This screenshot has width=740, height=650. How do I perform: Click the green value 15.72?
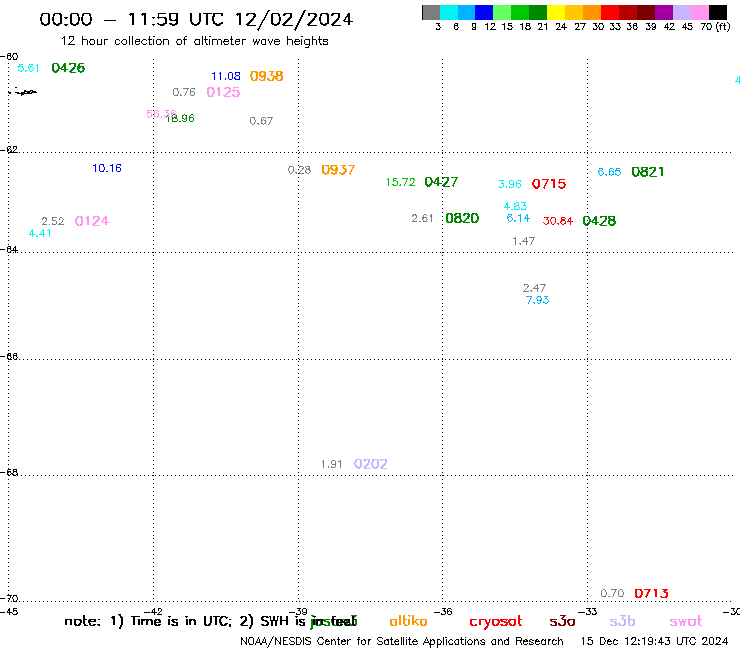(x=401, y=182)
